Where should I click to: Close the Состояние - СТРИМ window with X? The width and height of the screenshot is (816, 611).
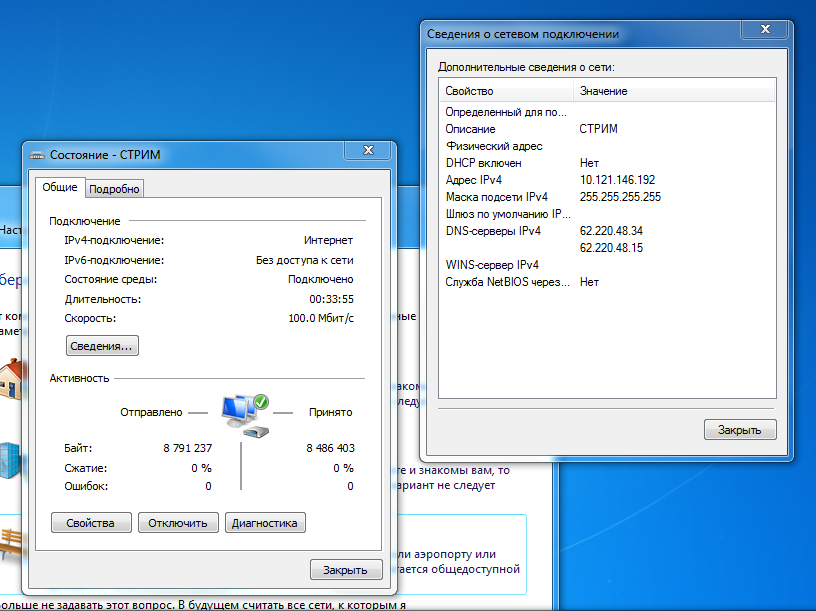tap(368, 150)
